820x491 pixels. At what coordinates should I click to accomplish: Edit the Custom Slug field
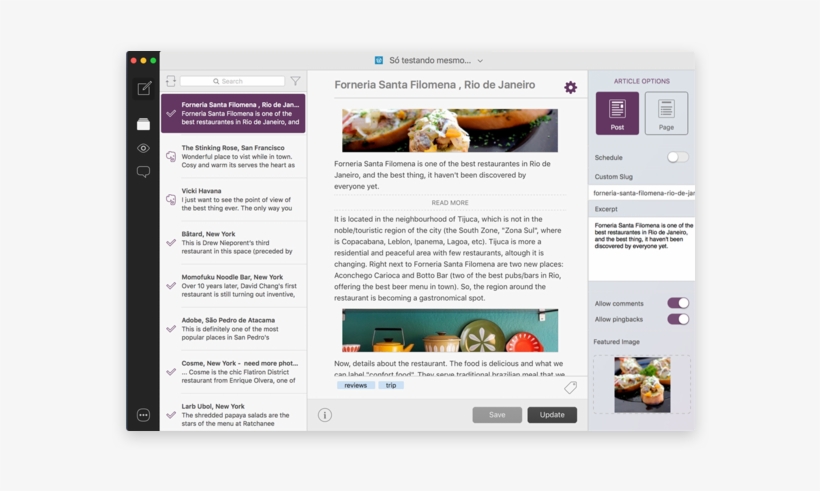point(642,193)
